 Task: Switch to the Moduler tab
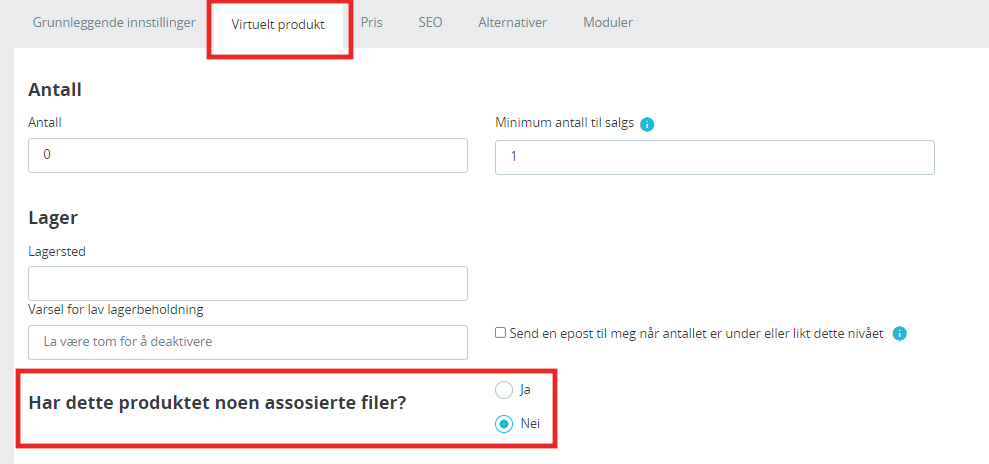pyautogui.click(x=608, y=23)
